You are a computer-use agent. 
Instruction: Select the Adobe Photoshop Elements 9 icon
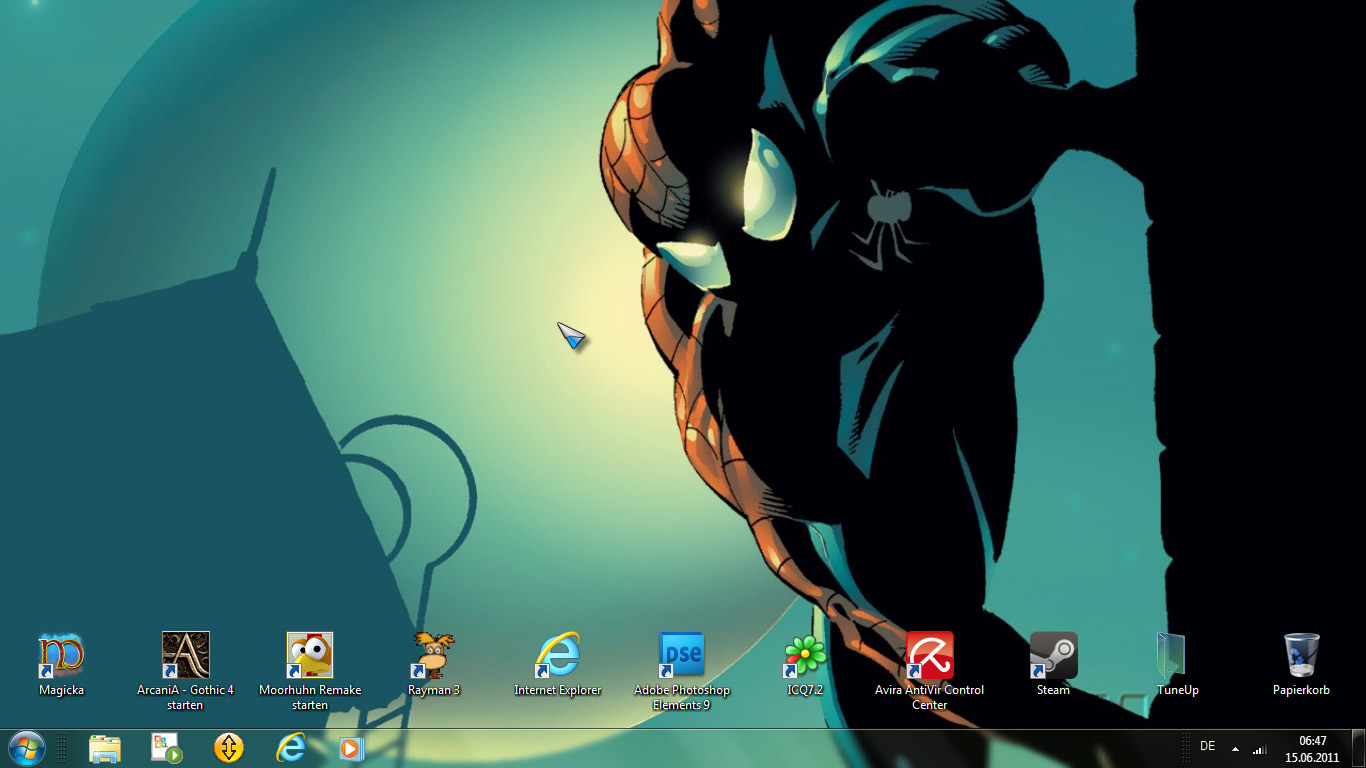pos(682,656)
